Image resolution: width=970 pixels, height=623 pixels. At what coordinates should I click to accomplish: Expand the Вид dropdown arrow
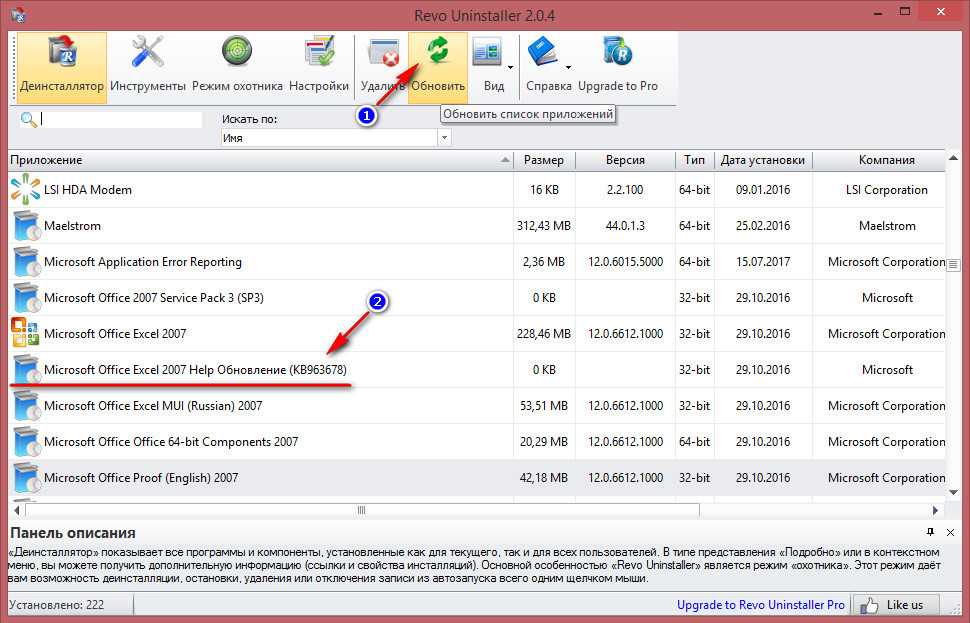click(x=511, y=67)
